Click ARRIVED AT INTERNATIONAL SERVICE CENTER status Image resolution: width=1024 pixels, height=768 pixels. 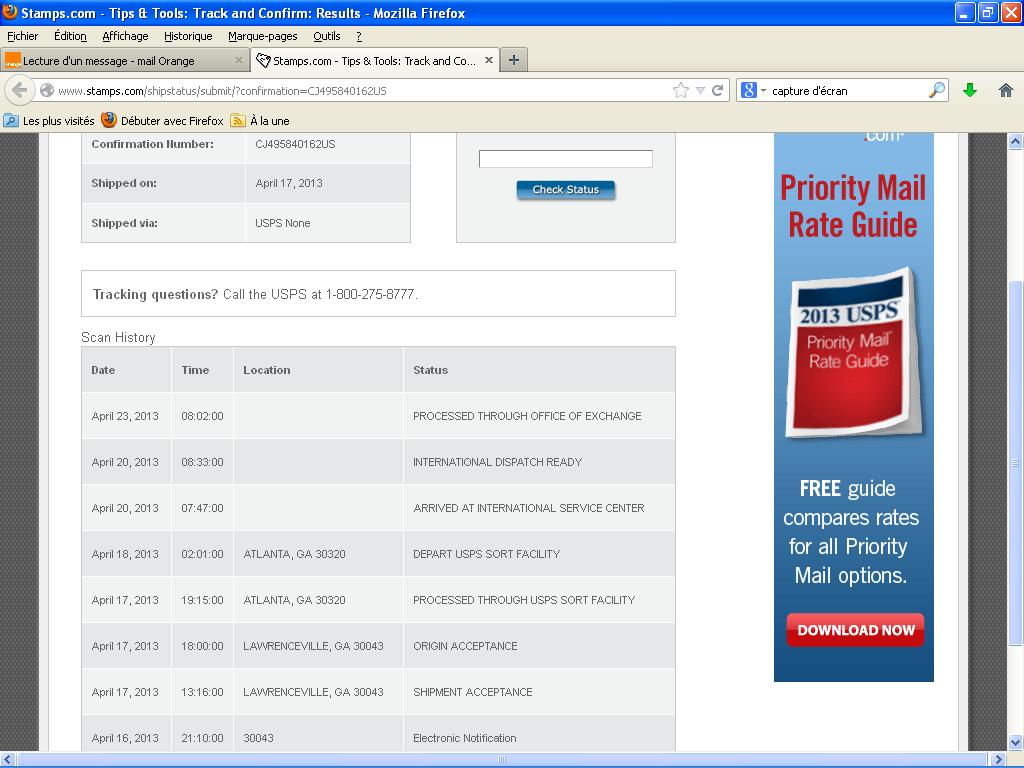528,507
